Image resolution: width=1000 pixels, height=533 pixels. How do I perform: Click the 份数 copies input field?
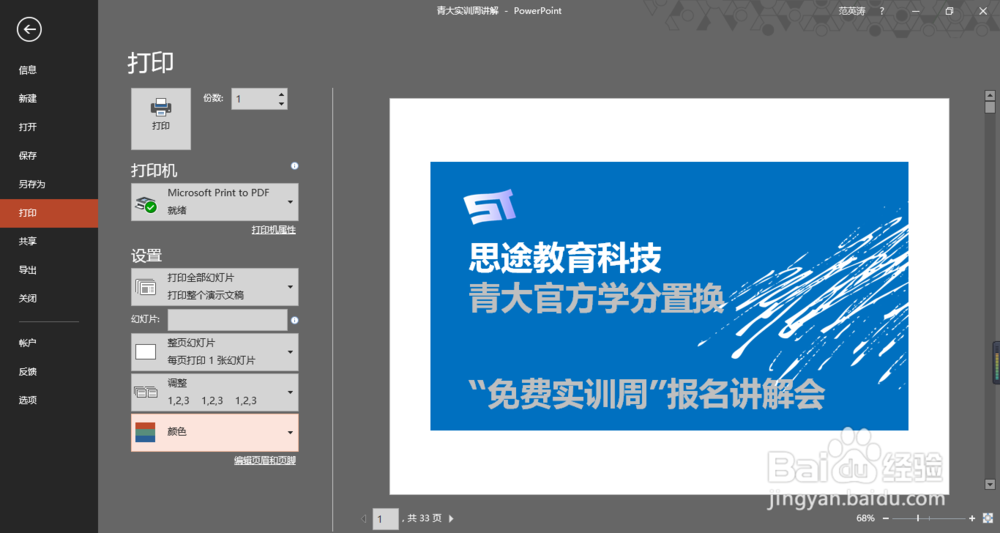254,99
